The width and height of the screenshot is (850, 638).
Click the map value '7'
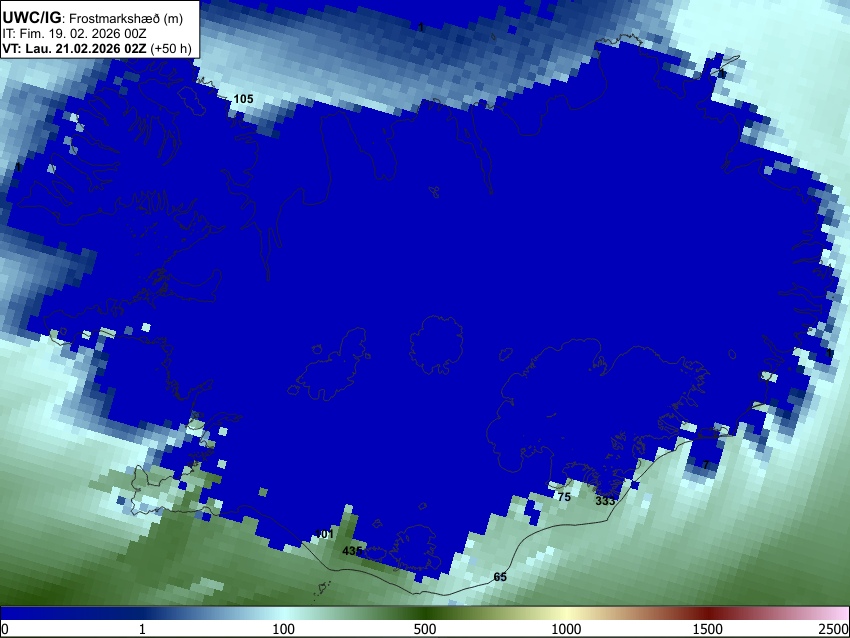(706, 465)
